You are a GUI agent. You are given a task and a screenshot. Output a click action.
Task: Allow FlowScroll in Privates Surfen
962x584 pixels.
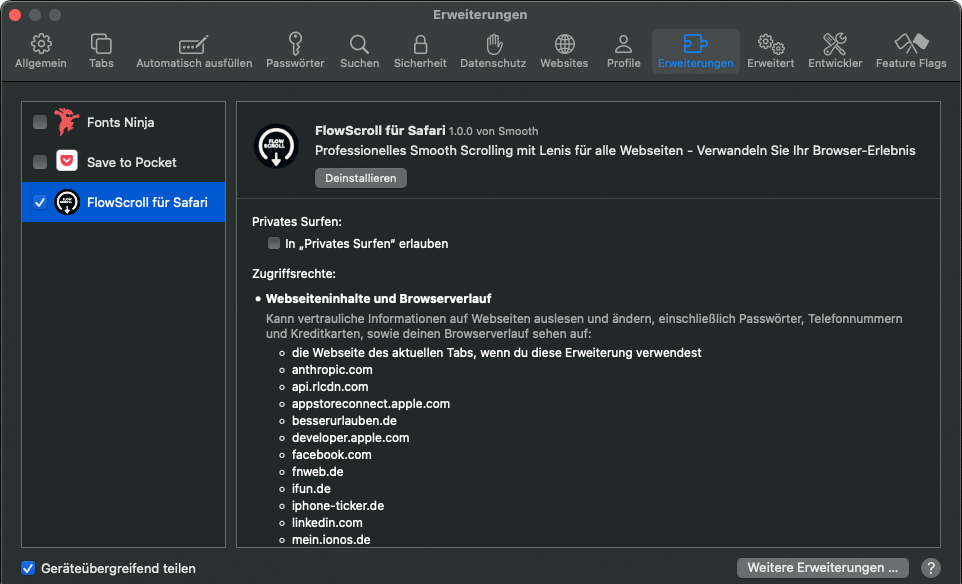coord(274,243)
